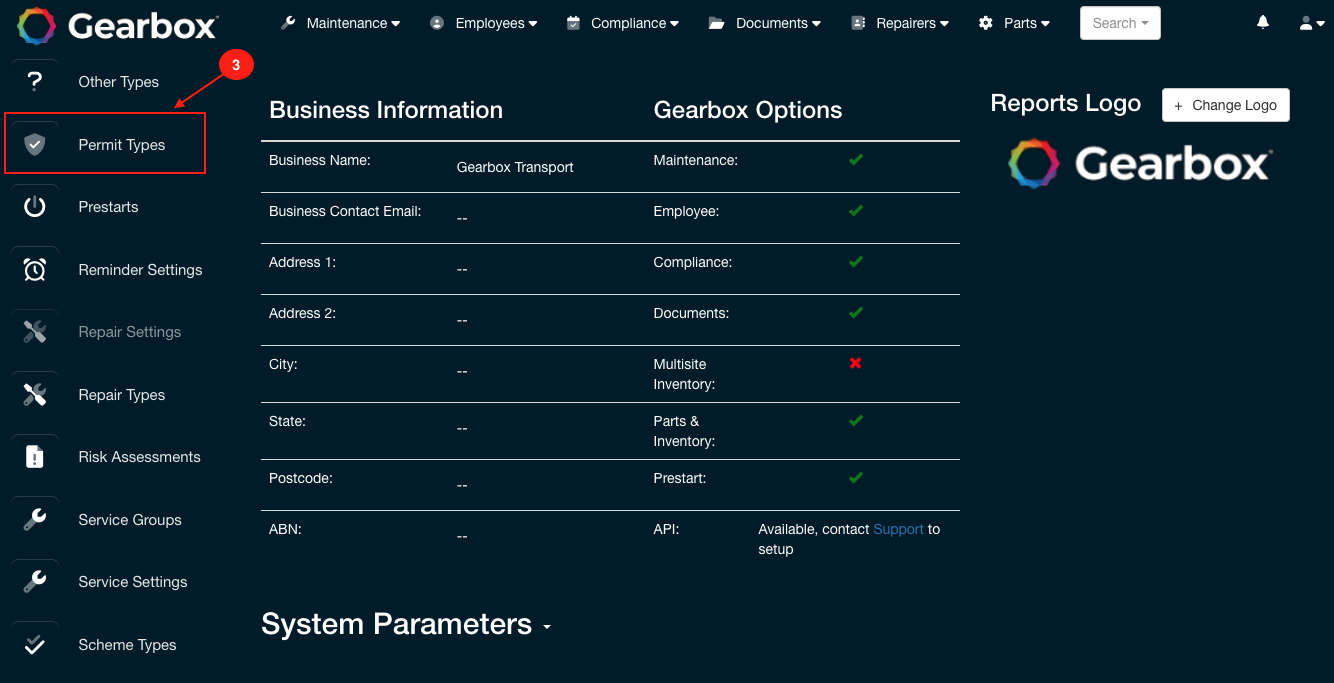Open the Compliance menu
The image size is (1334, 683).
point(622,22)
